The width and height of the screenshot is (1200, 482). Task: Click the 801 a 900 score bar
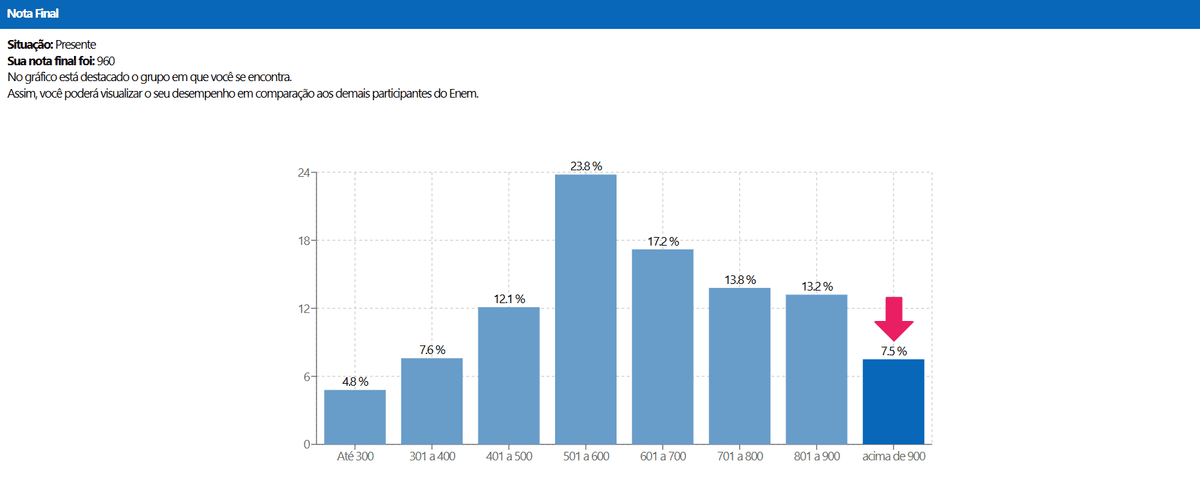(x=816, y=369)
